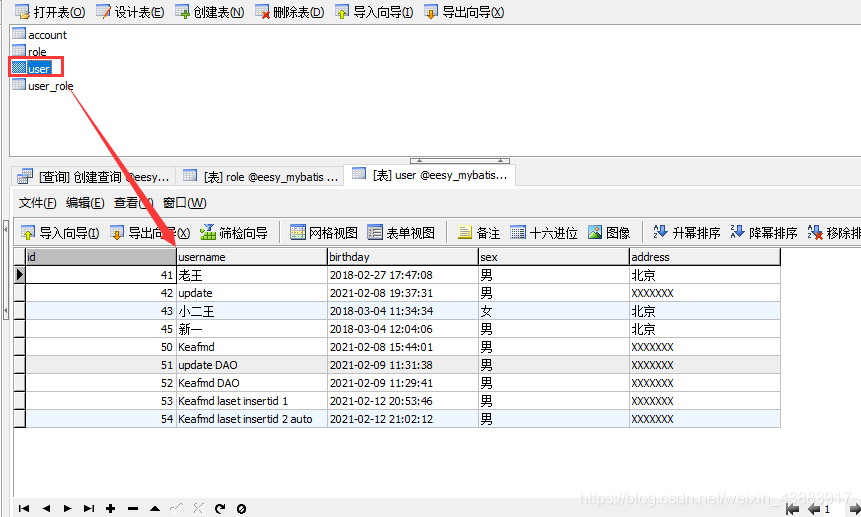Switch to the user @eesy_mybatis tab
The height and width of the screenshot is (517, 861).
[x=429, y=175]
